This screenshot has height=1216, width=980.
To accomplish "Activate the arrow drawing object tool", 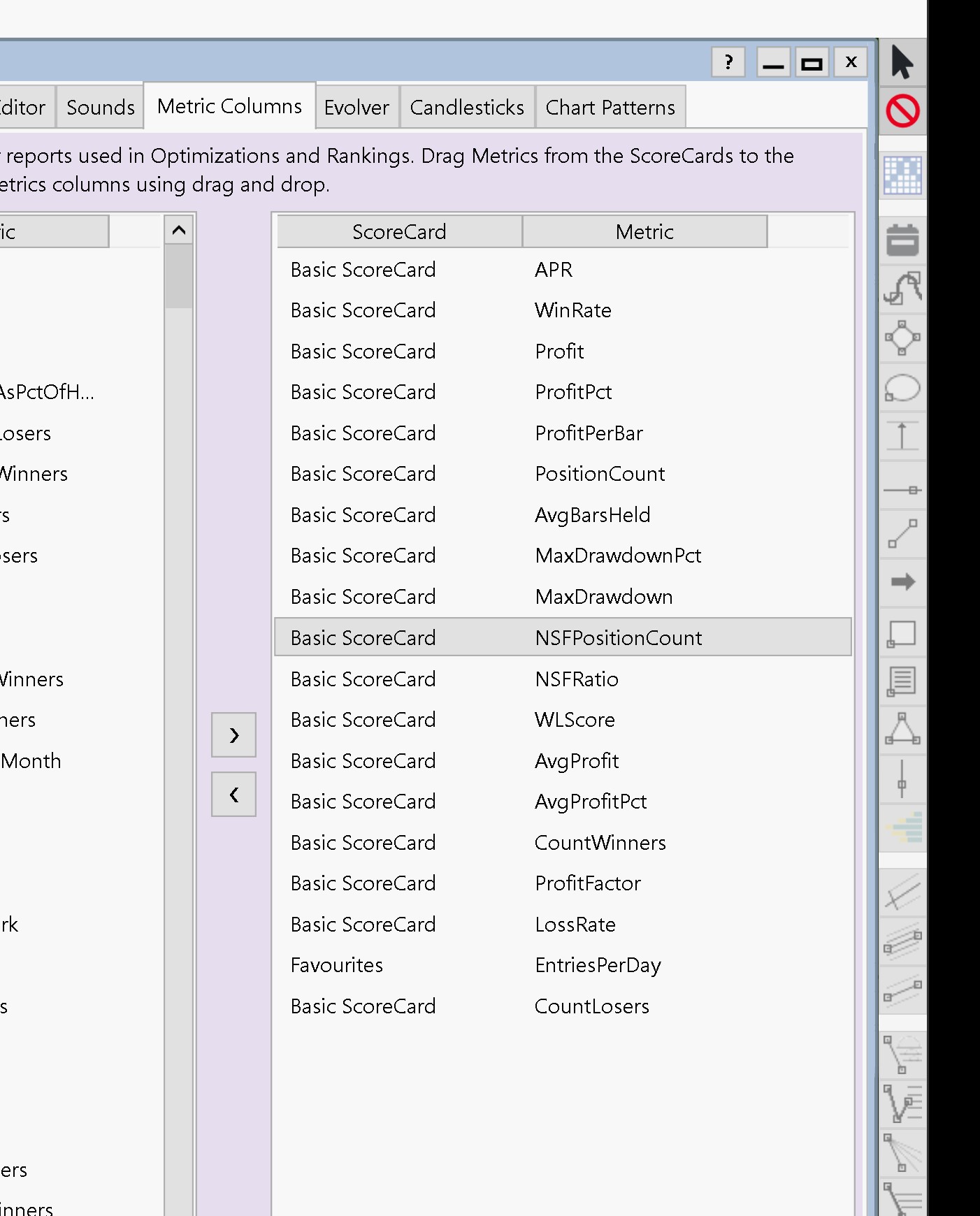I will (x=902, y=581).
